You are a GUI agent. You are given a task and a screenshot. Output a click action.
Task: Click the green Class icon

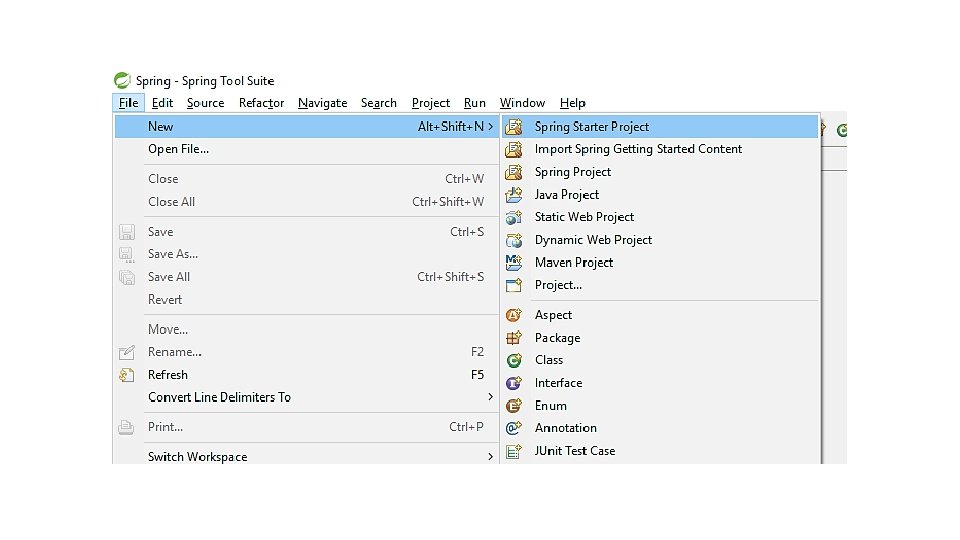coord(514,361)
